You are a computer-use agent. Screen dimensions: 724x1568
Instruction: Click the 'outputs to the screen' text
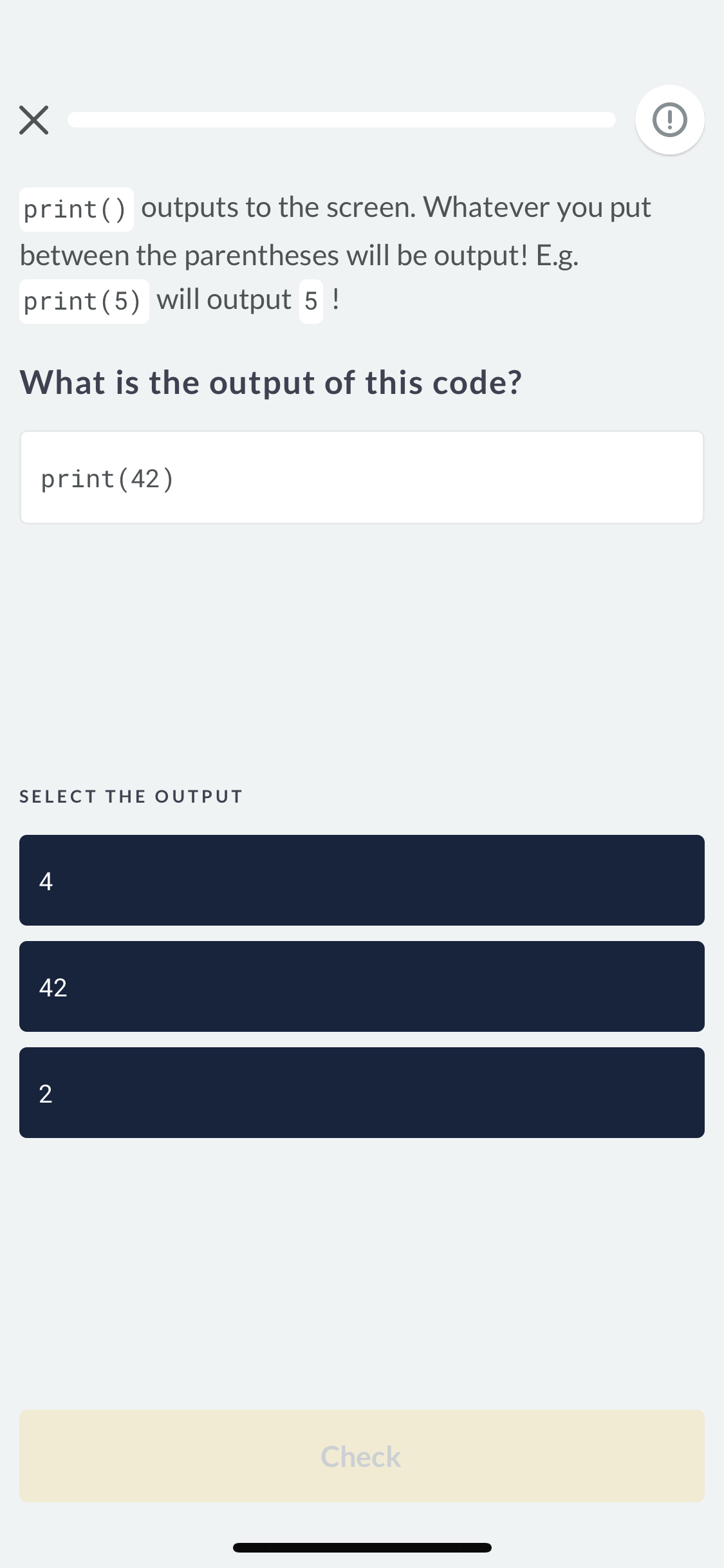tap(278, 208)
